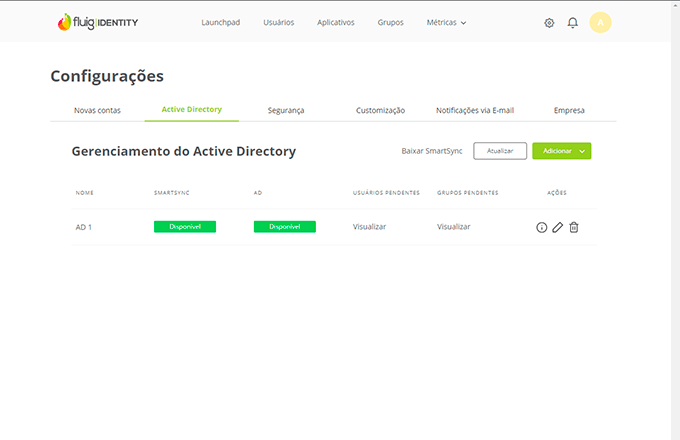Expand the Adicionar dropdown button
The image size is (680, 440).
pyautogui.click(x=562, y=151)
